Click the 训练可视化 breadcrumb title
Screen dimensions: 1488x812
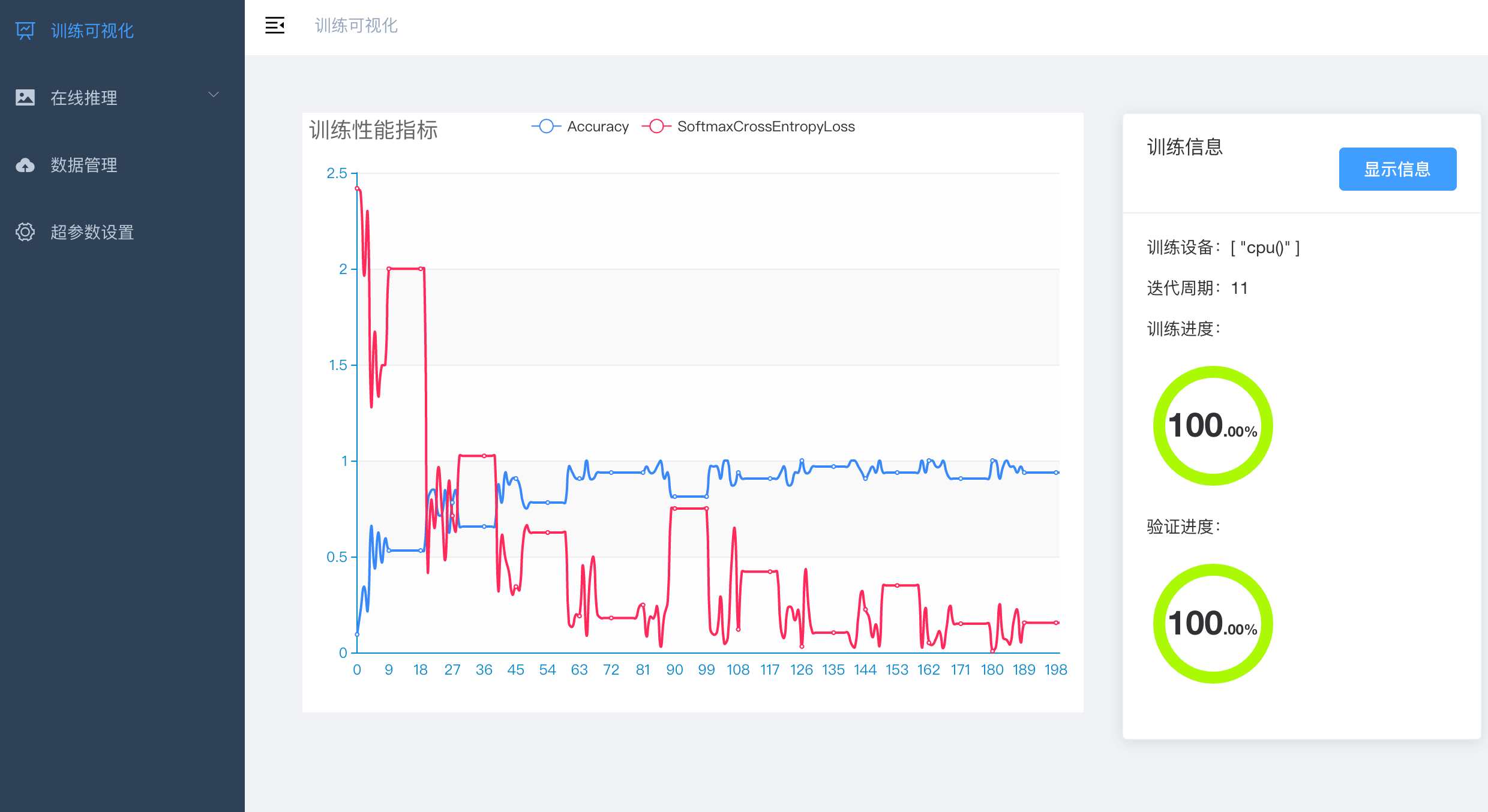point(356,25)
